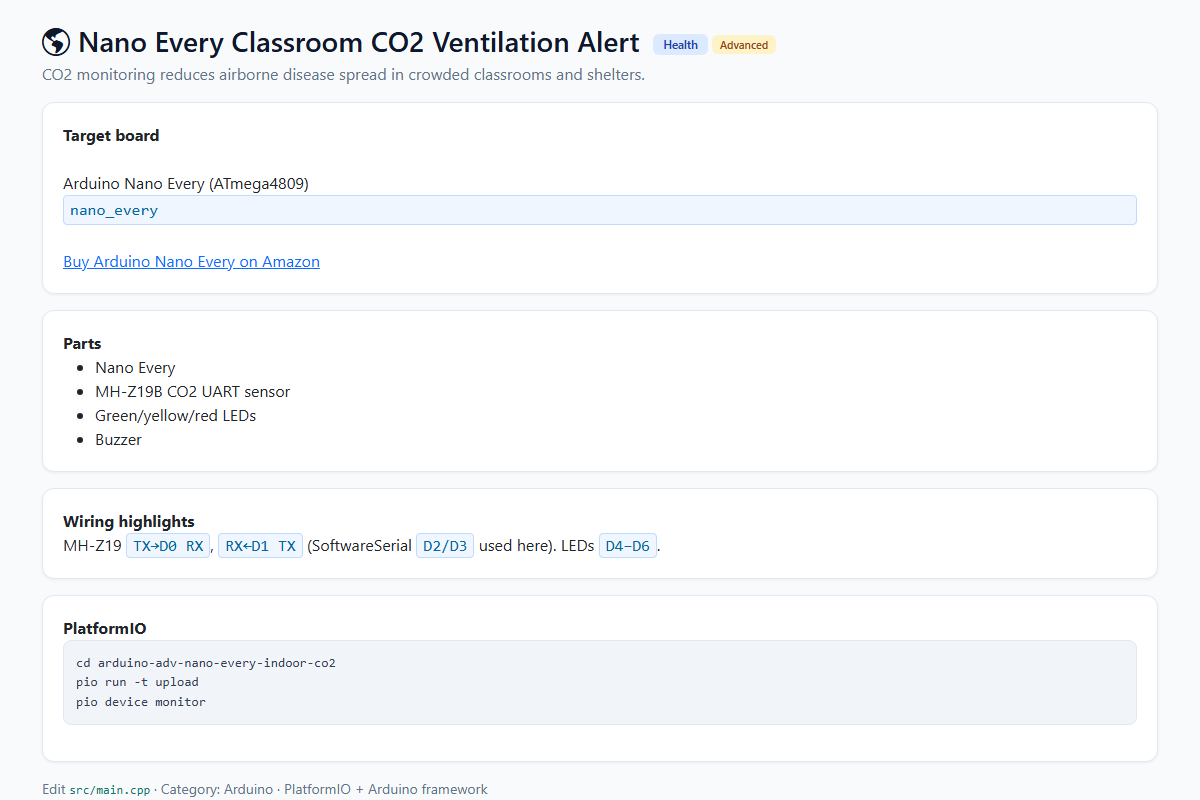The width and height of the screenshot is (1200, 800).
Task: Click the page title Nano Every Classroom CO2 Ventilation Alert
Action: pyautogui.click(x=359, y=43)
